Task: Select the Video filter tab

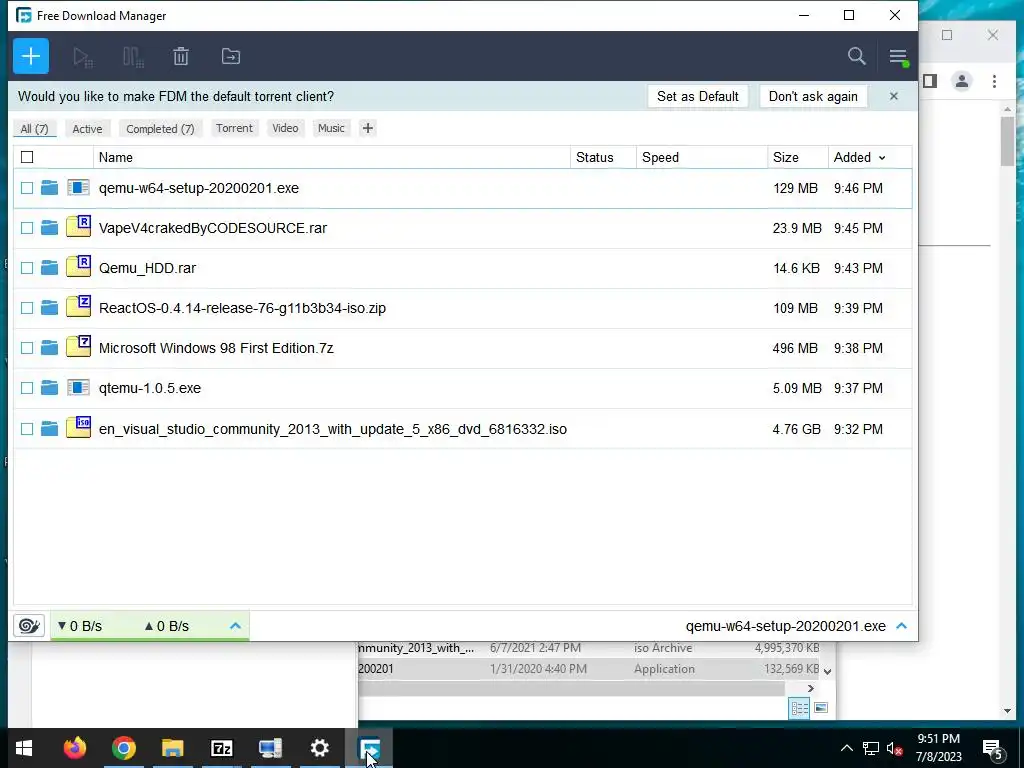Action: coord(285,128)
